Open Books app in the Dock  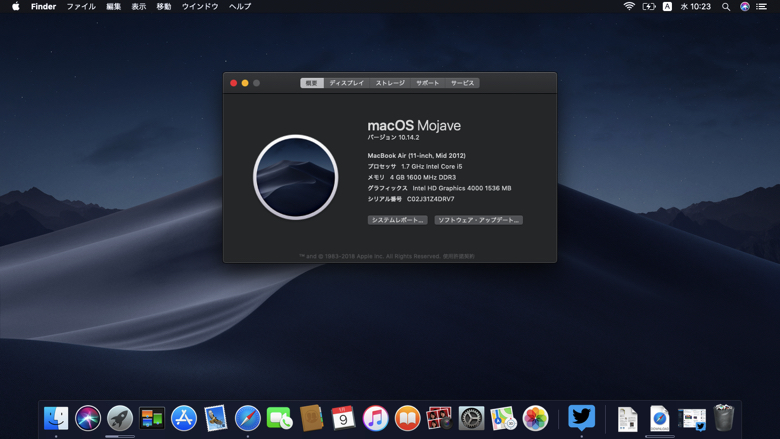tap(407, 418)
